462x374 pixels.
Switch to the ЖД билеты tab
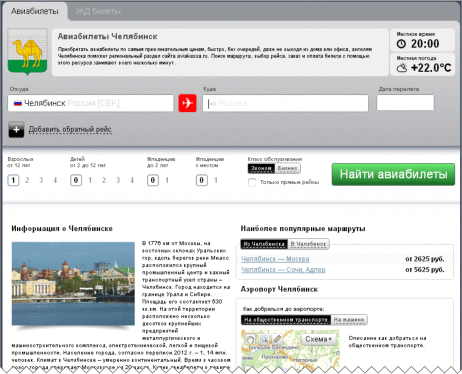pos(98,11)
